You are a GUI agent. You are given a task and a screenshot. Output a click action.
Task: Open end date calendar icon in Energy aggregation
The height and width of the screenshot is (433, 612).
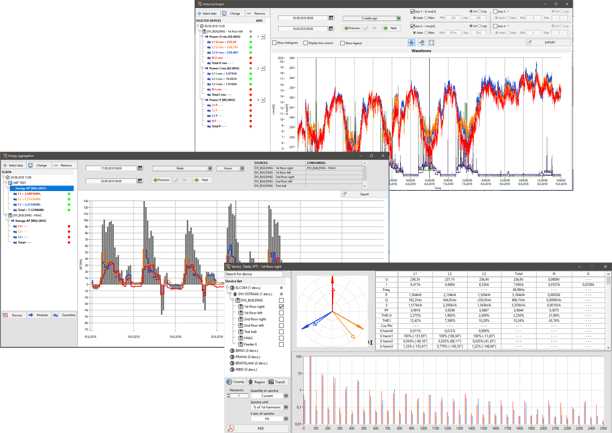[140, 181]
